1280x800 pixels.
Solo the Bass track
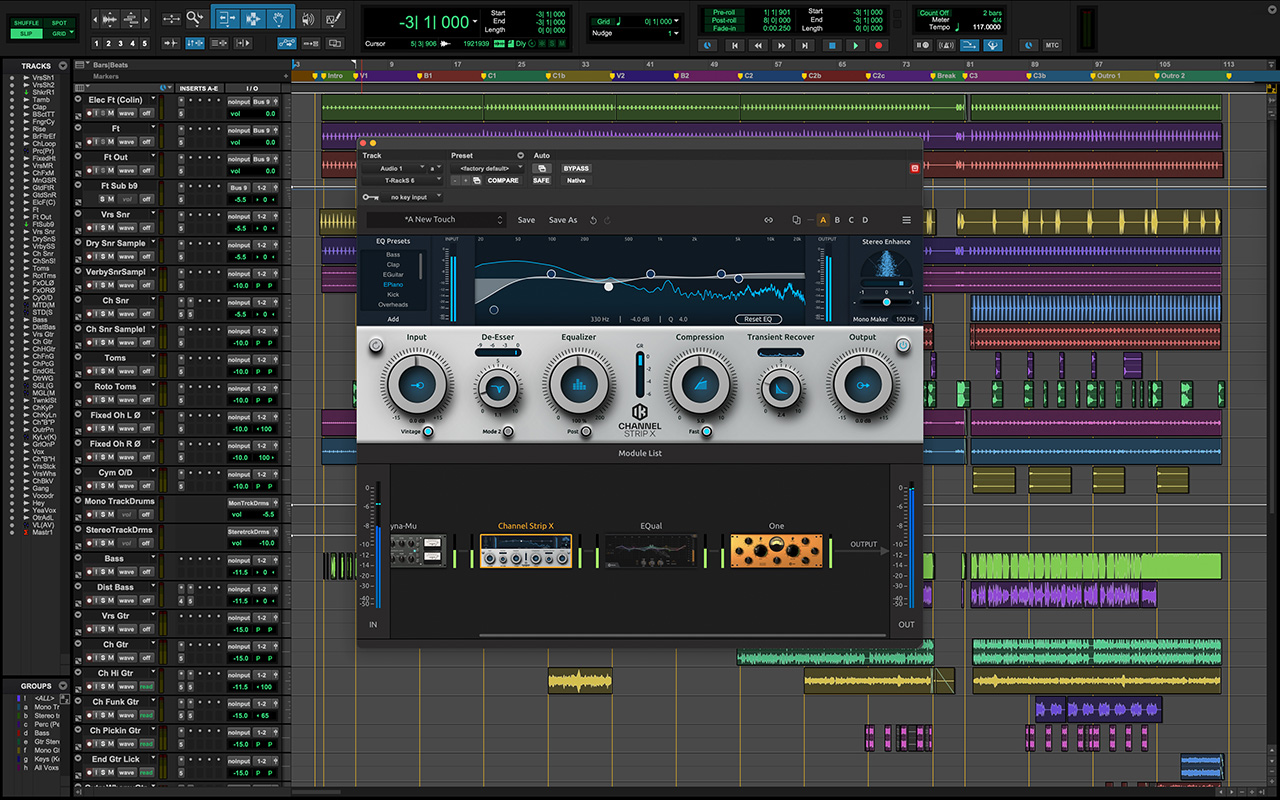point(103,572)
